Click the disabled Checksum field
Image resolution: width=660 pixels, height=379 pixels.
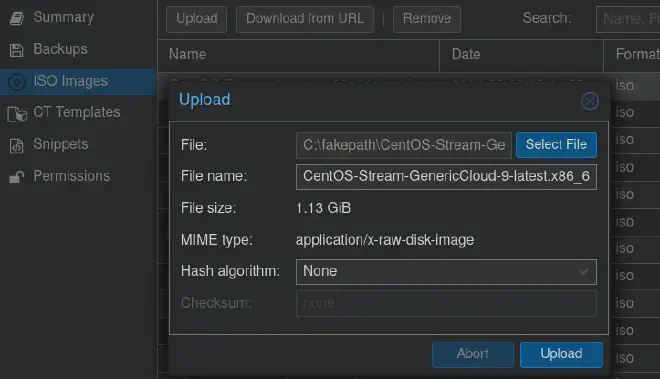point(446,304)
